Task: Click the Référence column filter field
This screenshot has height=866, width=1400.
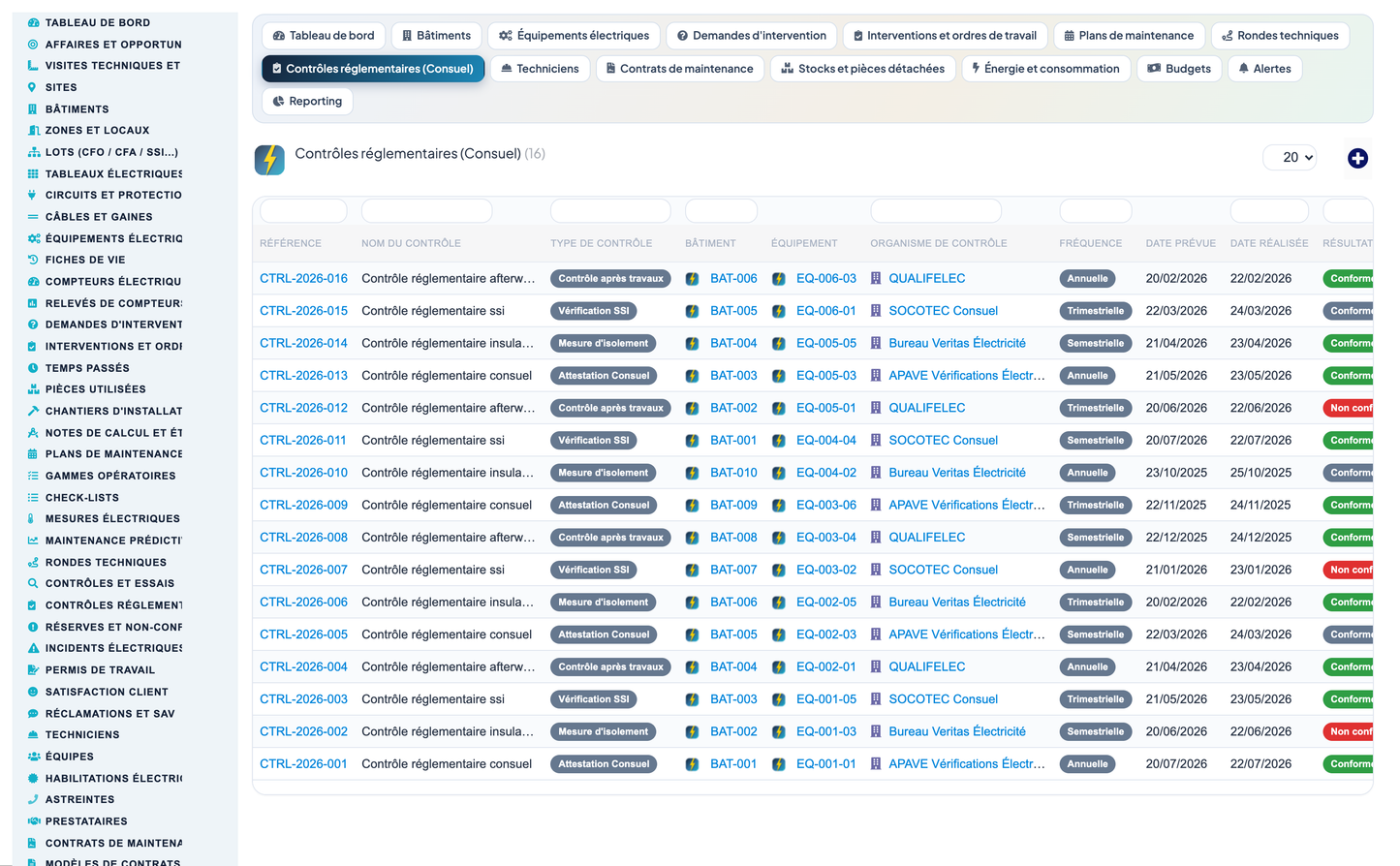Action: point(303,210)
